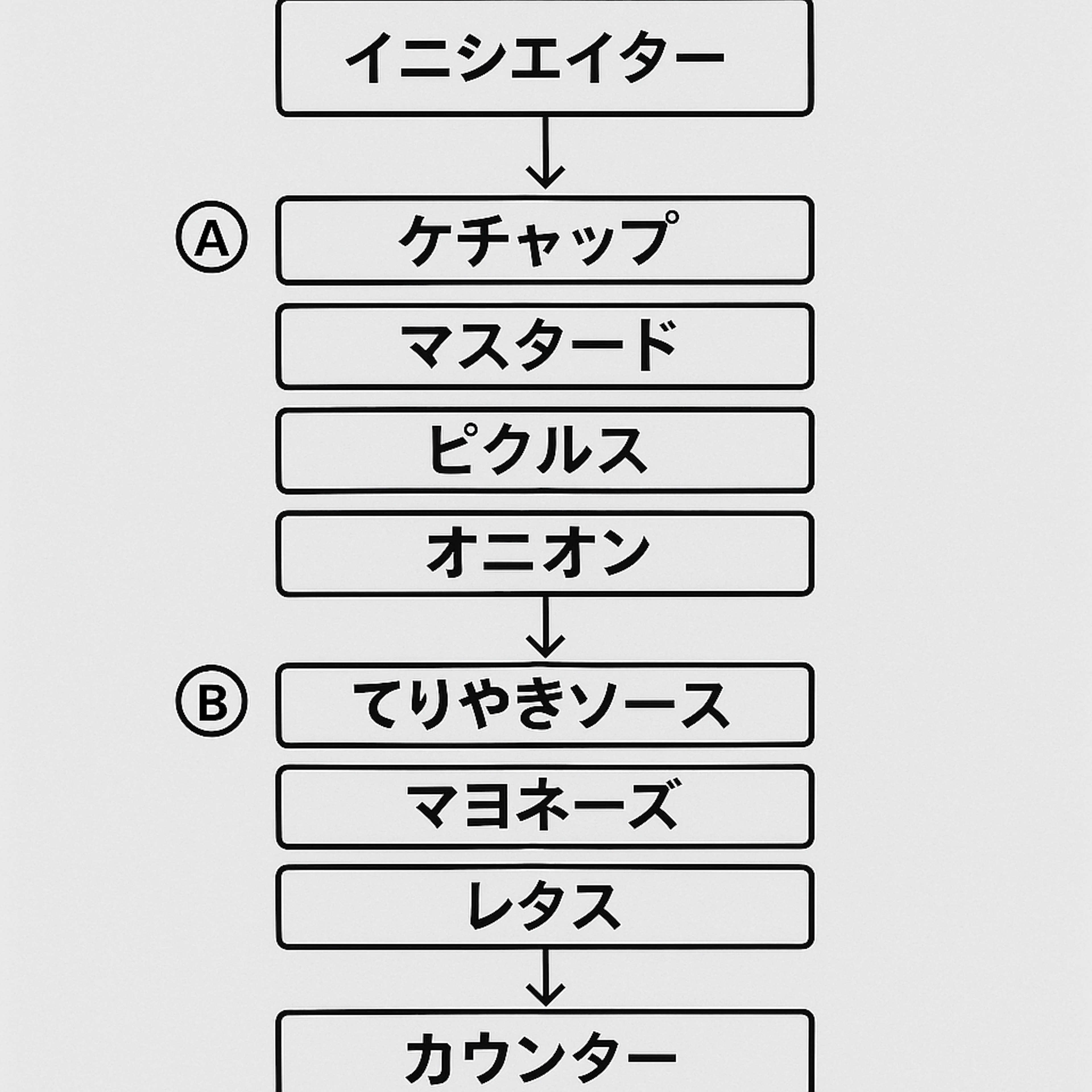Click the ケチャップ text label
1092x1092 pixels.
click(539, 239)
